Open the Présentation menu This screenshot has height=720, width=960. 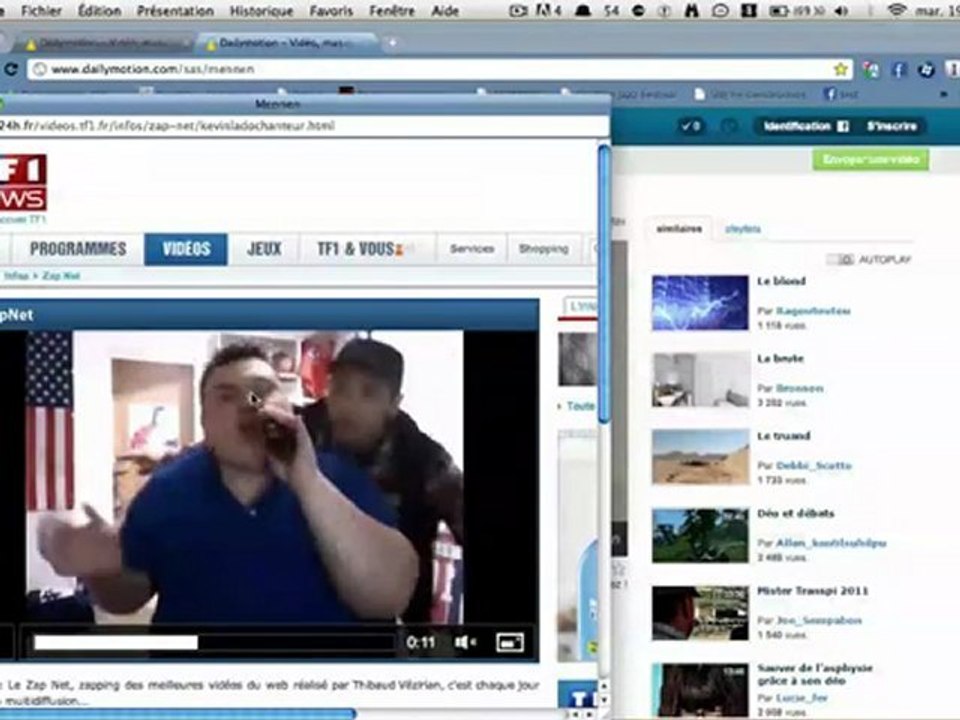click(x=175, y=10)
